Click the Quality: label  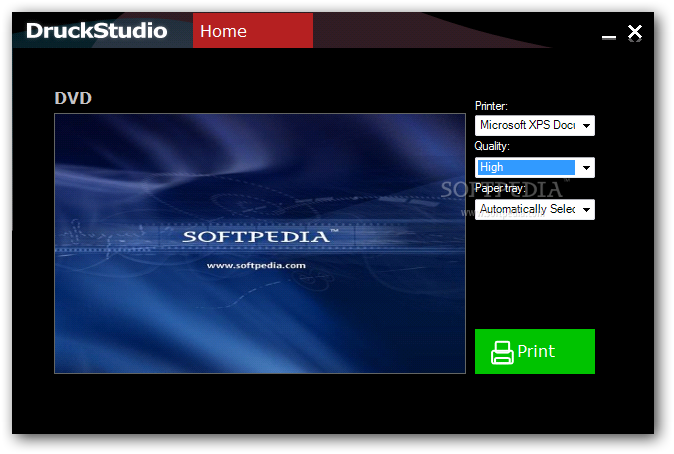[x=492, y=146]
